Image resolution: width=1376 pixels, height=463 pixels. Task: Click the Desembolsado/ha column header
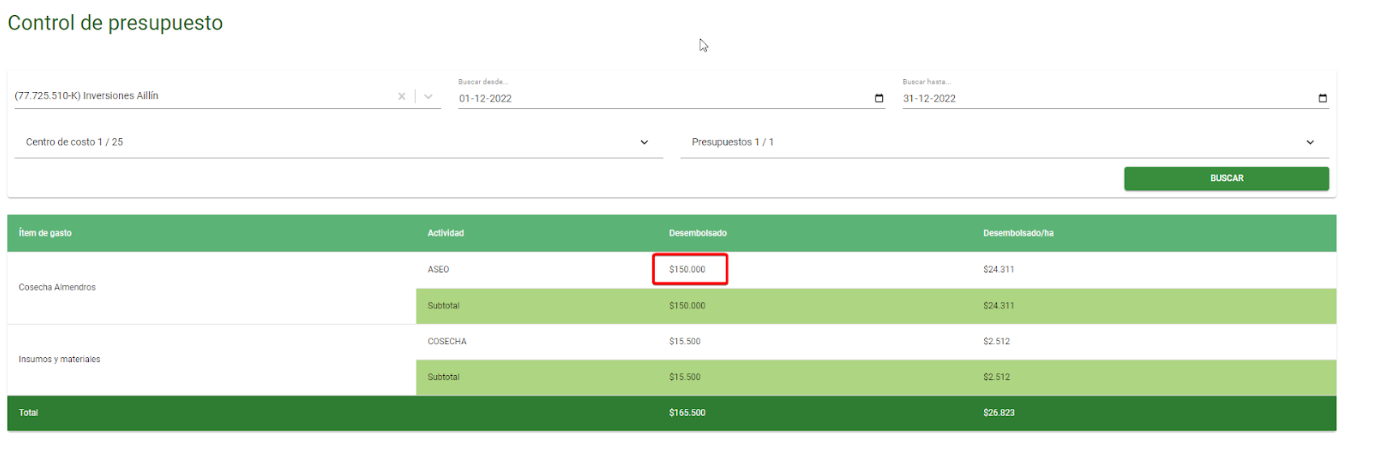coord(1018,233)
